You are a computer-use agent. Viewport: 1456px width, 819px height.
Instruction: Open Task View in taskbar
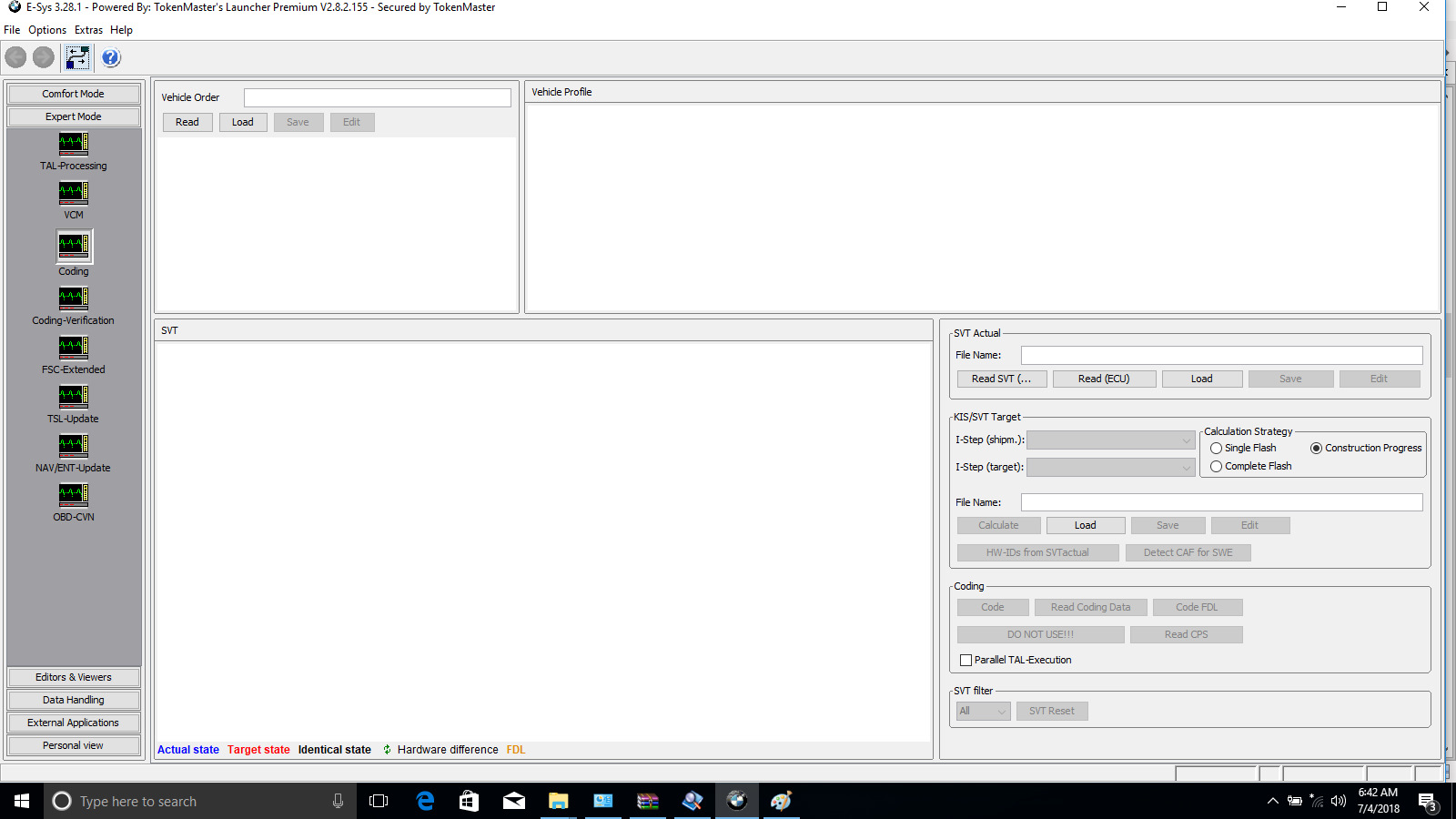tap(379, 801)
